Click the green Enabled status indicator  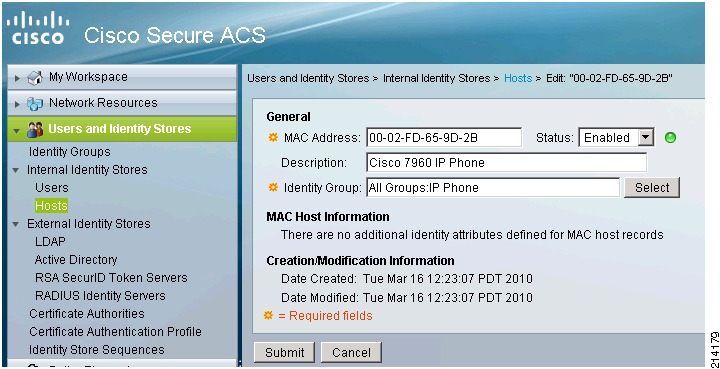click(x=670, y=137)
